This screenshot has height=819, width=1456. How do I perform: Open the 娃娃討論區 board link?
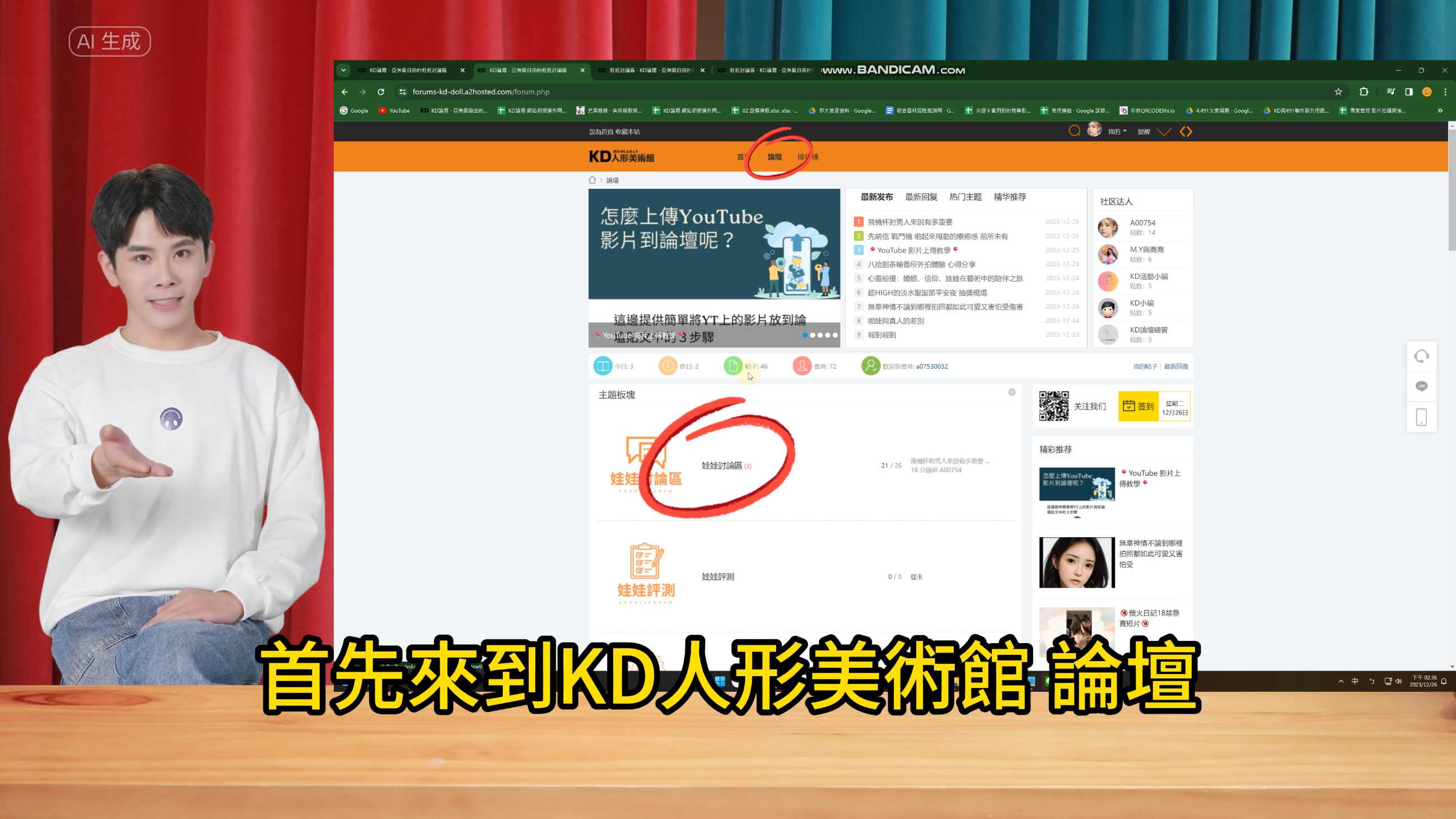tap(722, 465)
